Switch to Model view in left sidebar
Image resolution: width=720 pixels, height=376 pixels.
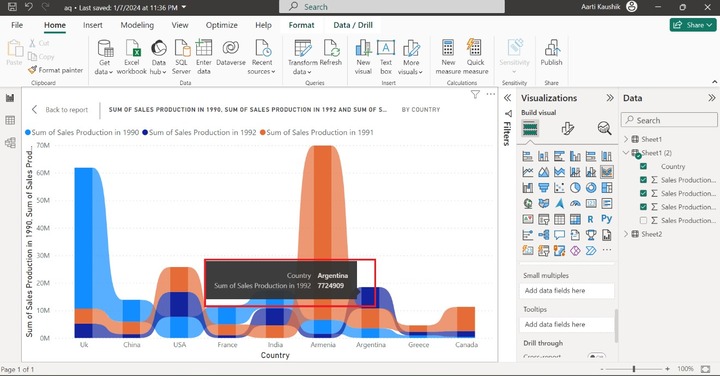(10, 143)
